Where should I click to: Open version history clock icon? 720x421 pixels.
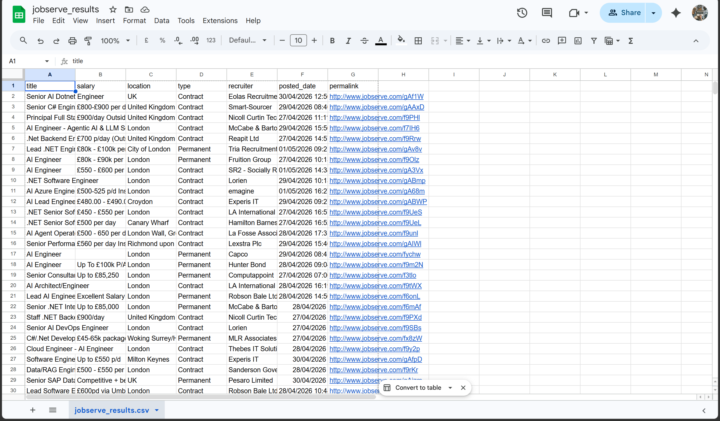(522, 13)
